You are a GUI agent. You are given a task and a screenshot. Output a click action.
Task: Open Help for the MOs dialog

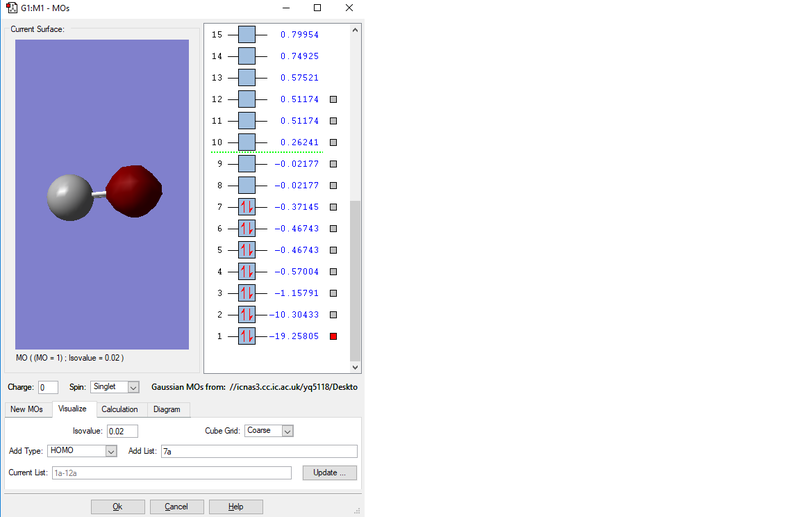click(x=236, y=507)
